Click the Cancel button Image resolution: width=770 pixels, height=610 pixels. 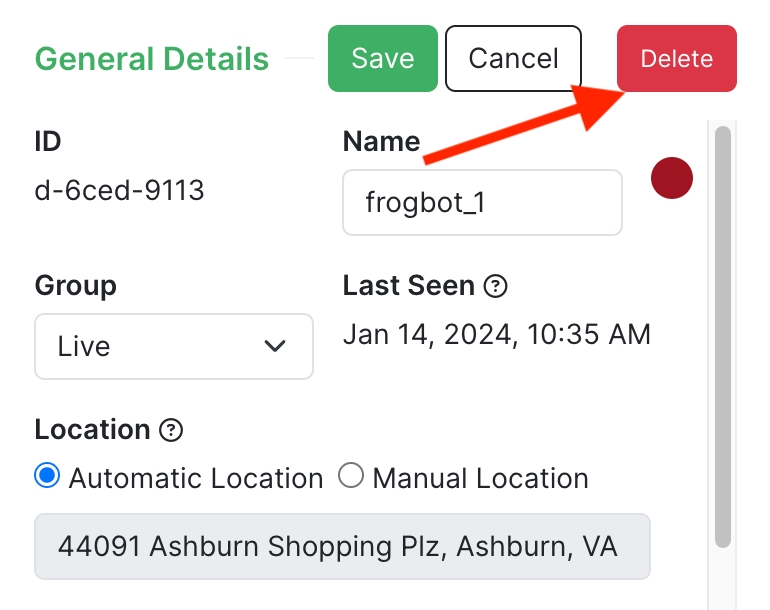pos(513,58)
